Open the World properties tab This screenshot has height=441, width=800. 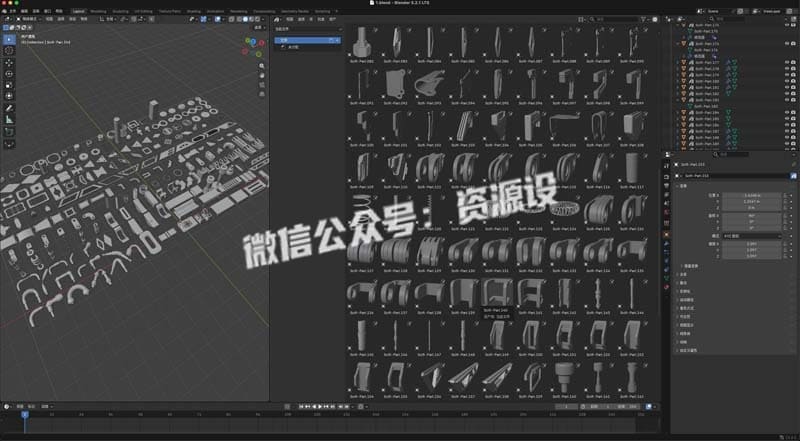click(666, 212)
